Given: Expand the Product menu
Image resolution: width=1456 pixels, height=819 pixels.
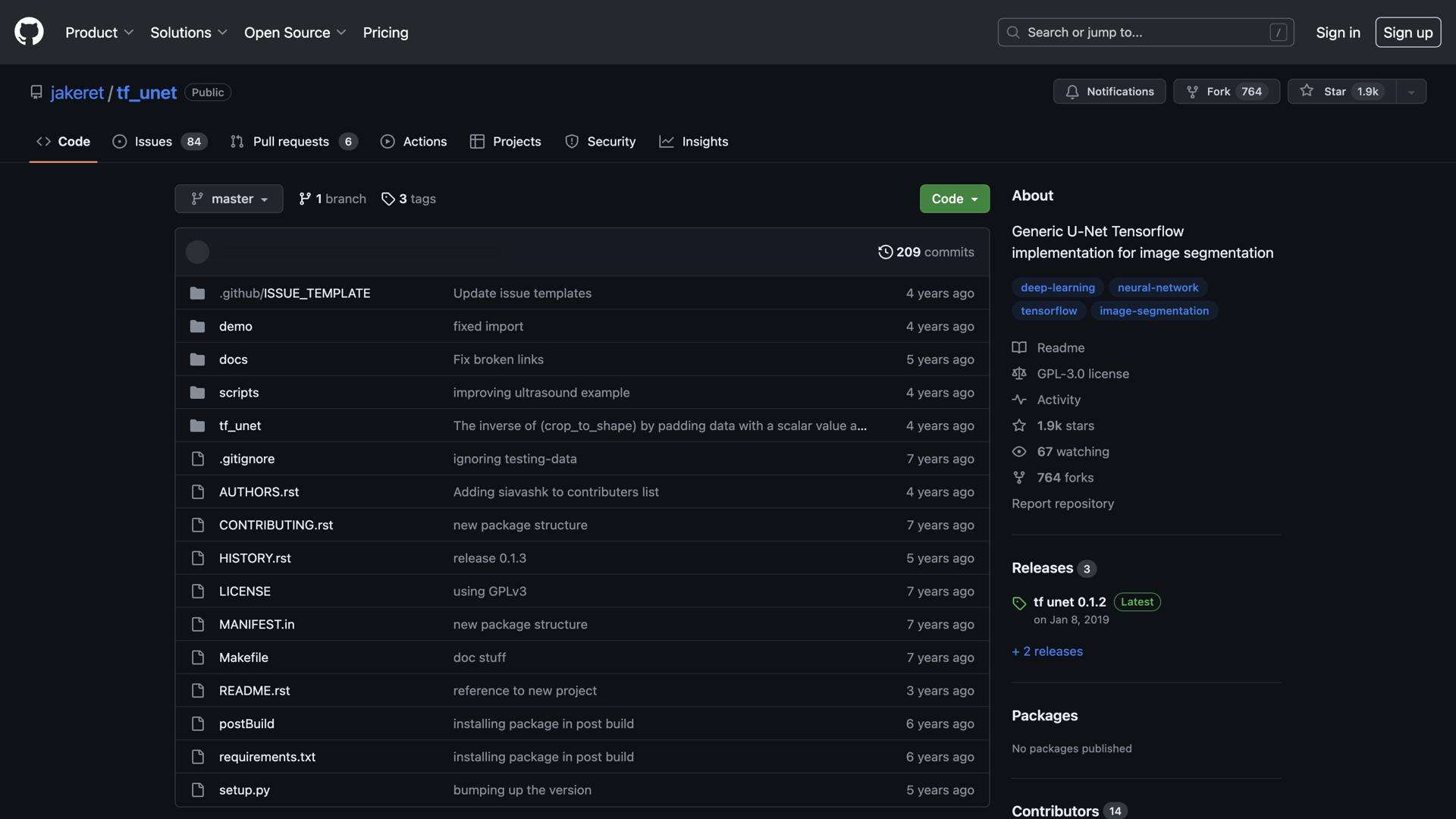Looking at the screenshot, I should tap(99, 33).
